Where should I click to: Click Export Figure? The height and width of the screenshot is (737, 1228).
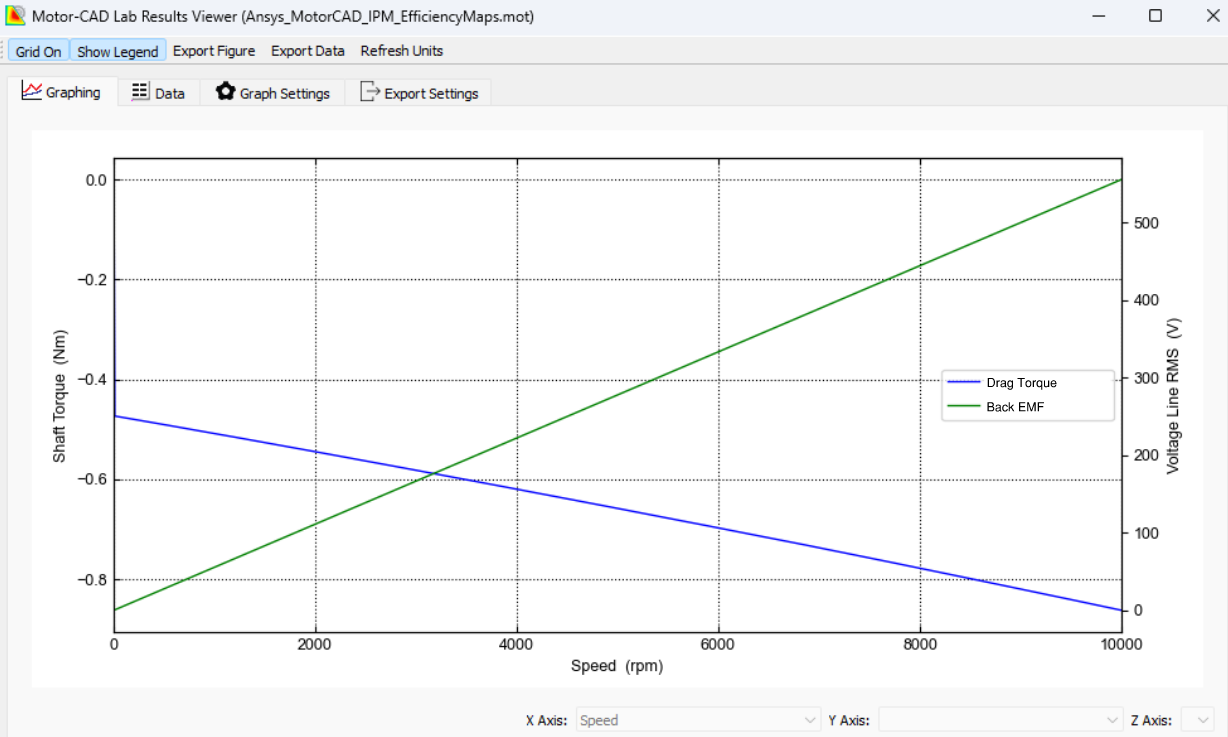tap(214, 50)
